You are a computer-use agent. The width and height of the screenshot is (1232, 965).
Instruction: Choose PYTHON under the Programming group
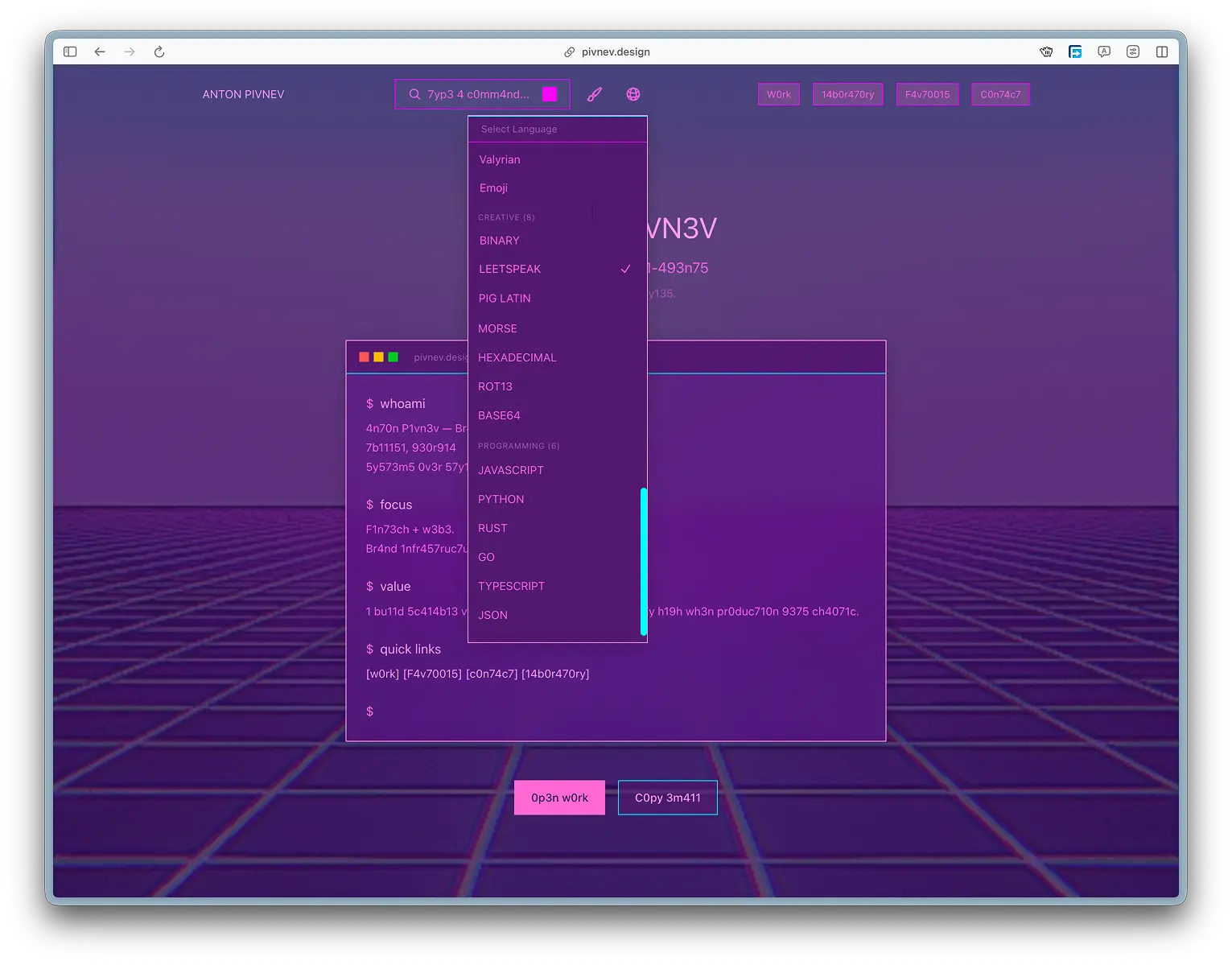tap(501, 499)
